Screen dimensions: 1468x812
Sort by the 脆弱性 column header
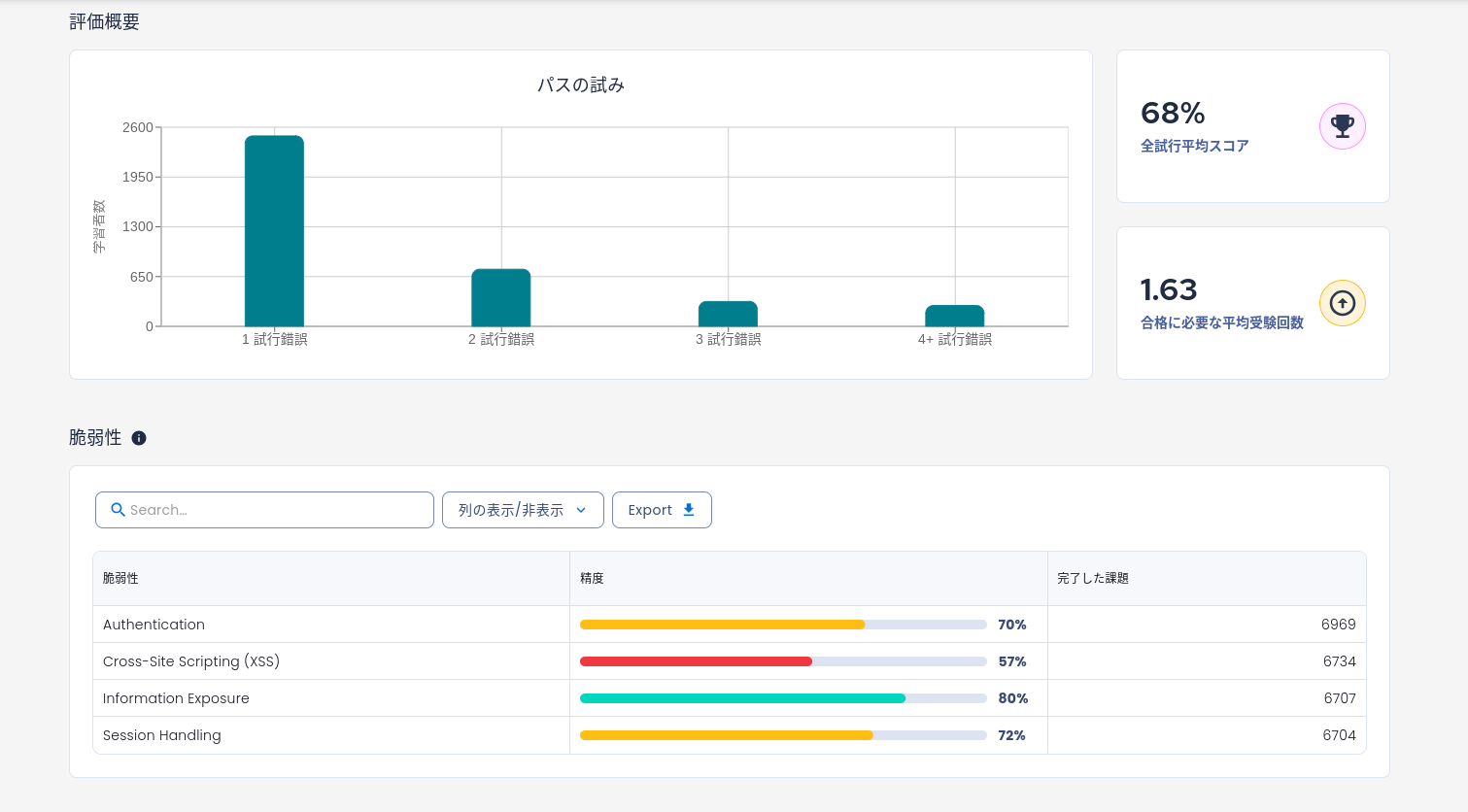[x=120, y=578]
